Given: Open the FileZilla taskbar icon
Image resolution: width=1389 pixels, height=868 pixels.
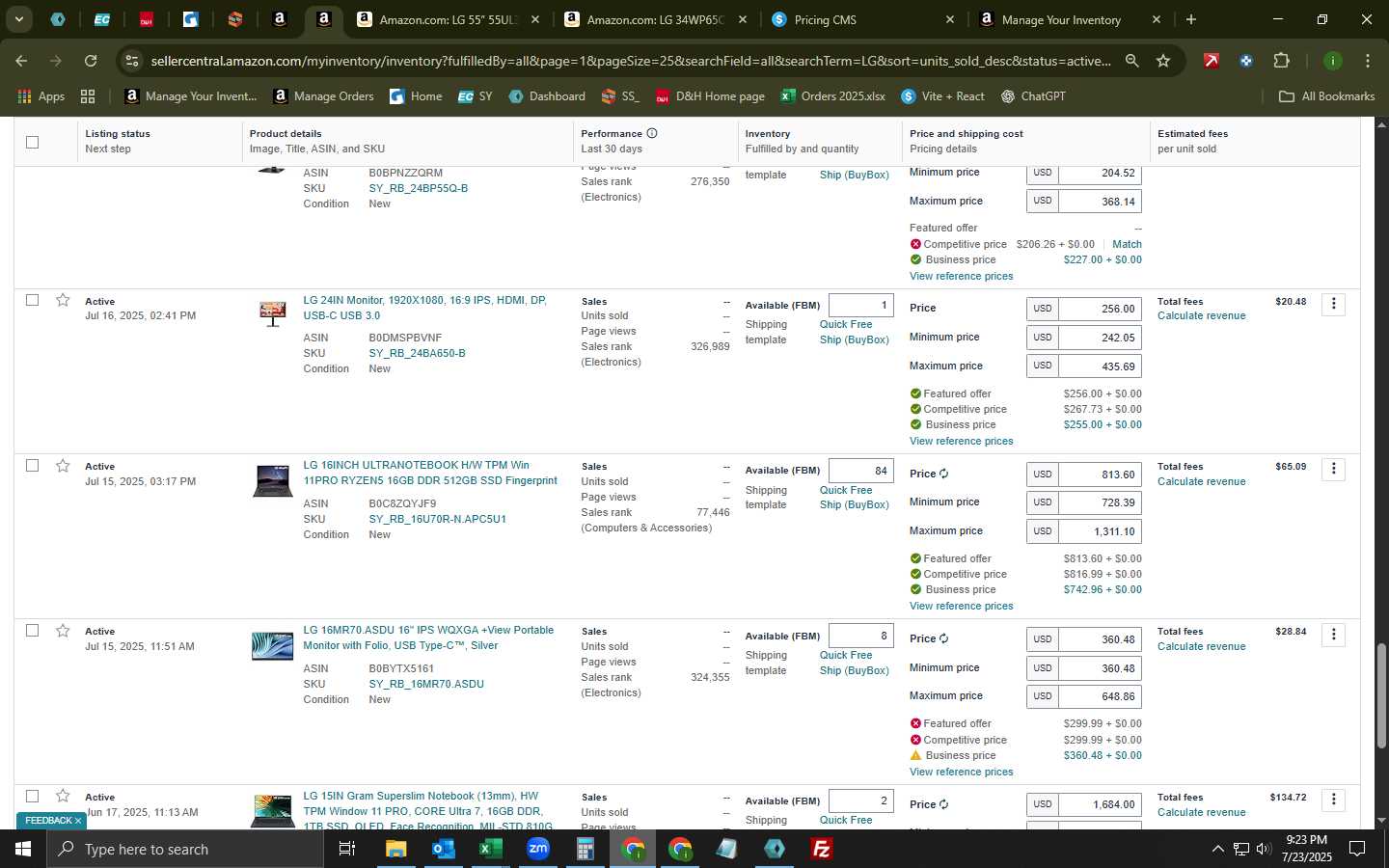Looking at the screenshot, I should 822,849.
